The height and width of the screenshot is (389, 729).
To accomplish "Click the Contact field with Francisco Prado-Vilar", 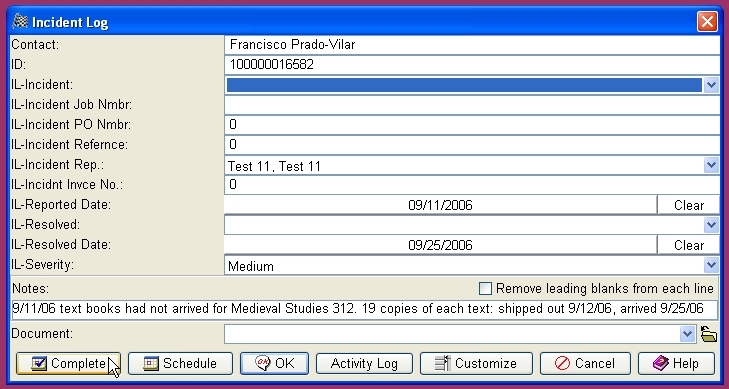I will [472, 45].
